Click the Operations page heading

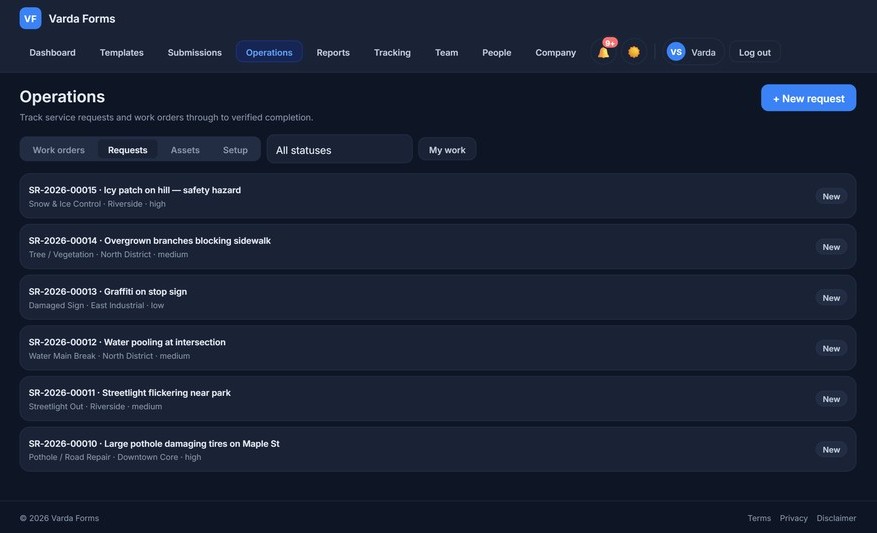62,97
